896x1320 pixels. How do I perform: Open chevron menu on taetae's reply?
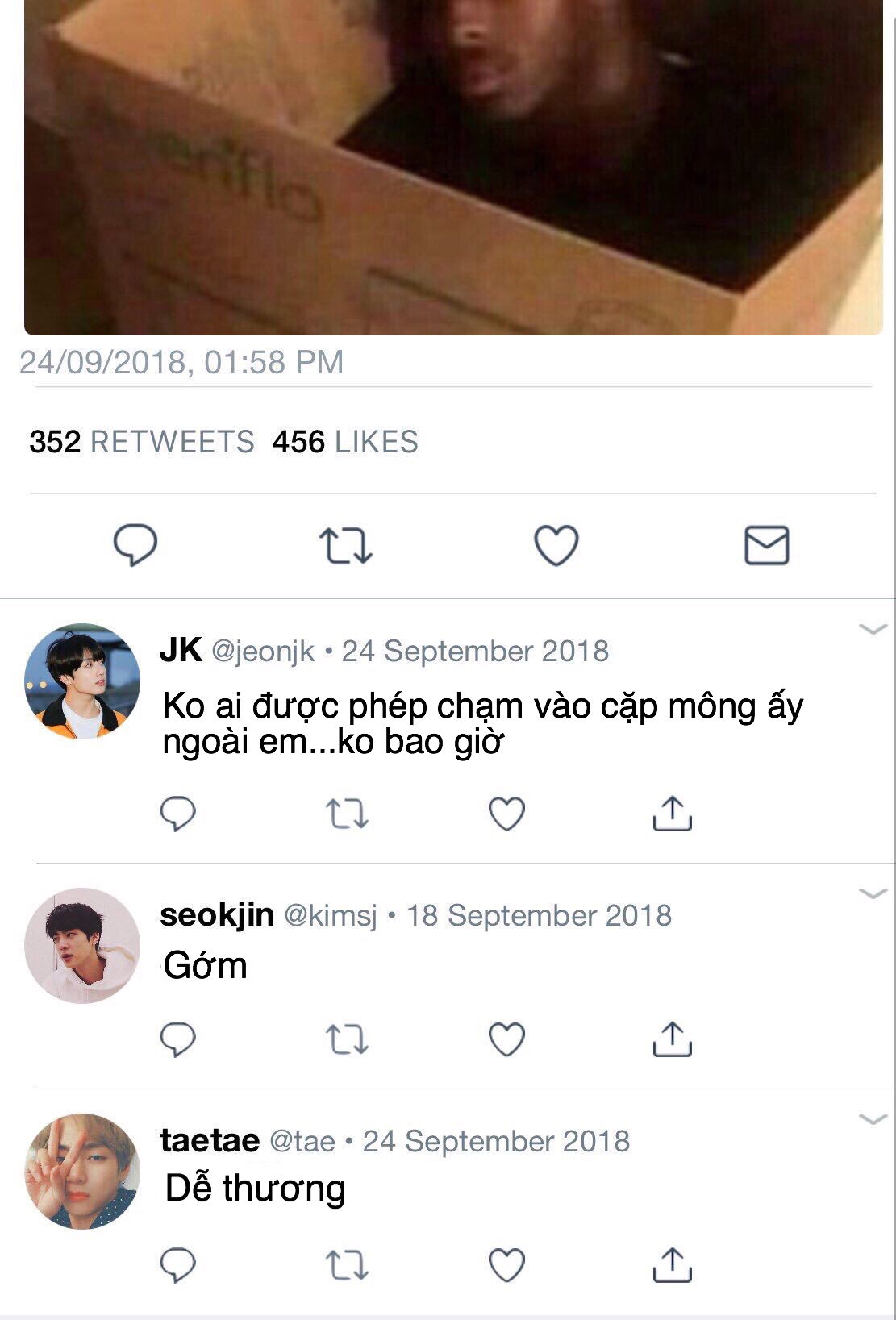[x=873, y=1119]
